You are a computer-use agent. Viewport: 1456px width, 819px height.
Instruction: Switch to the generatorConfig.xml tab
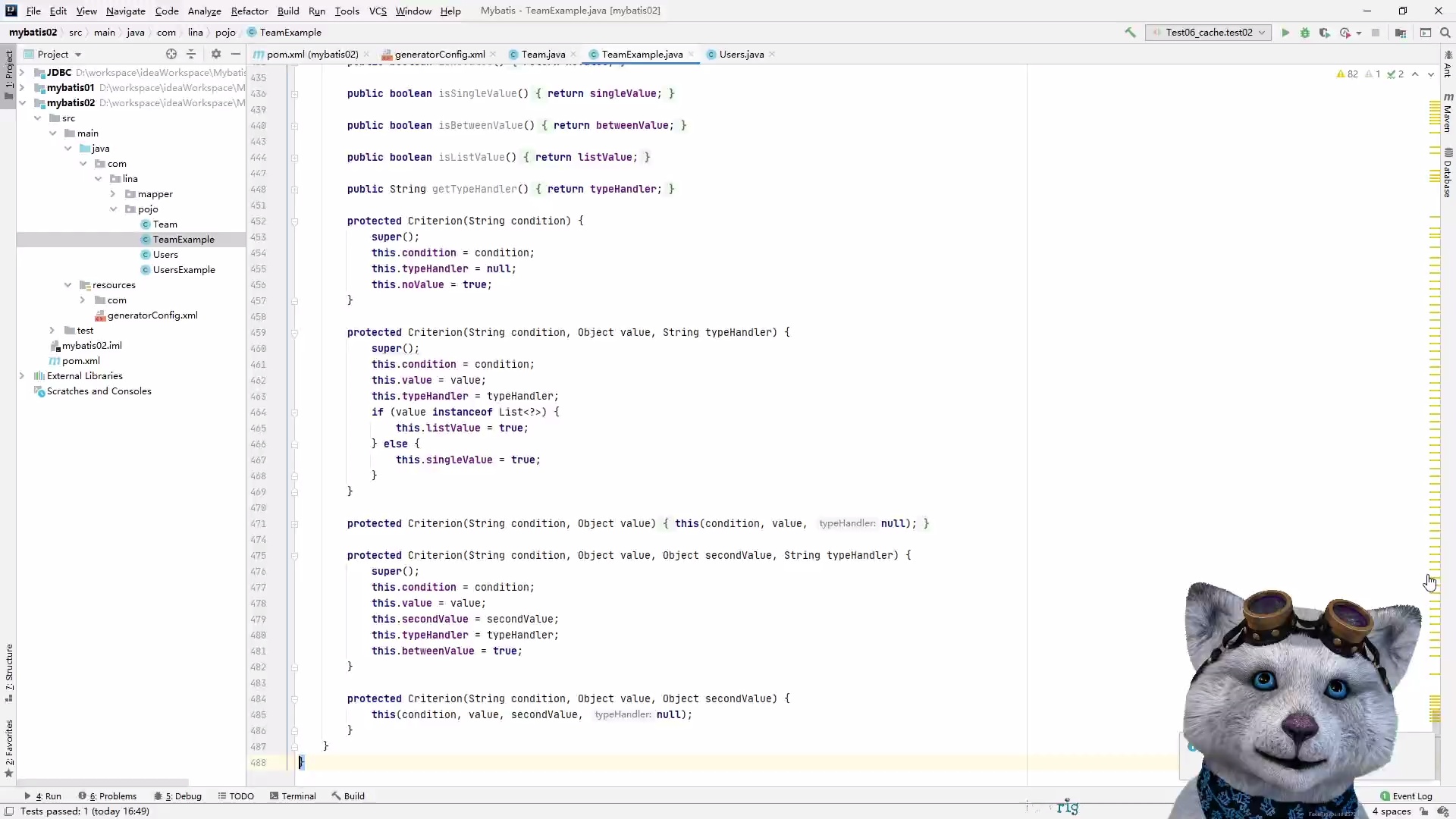coord(439,55)
